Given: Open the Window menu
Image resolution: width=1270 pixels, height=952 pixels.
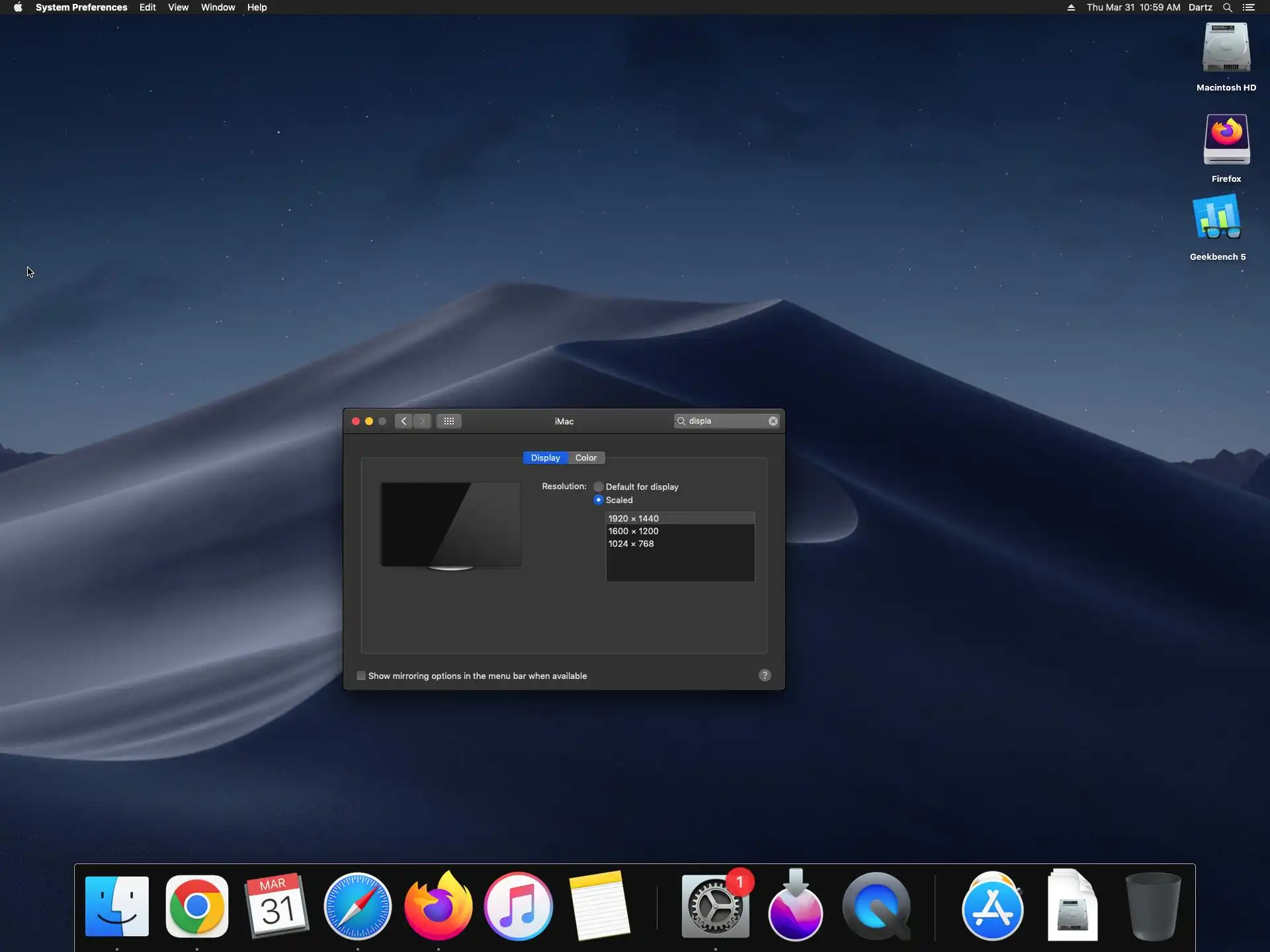Looking at the screenshot, I should click(218, 7).
